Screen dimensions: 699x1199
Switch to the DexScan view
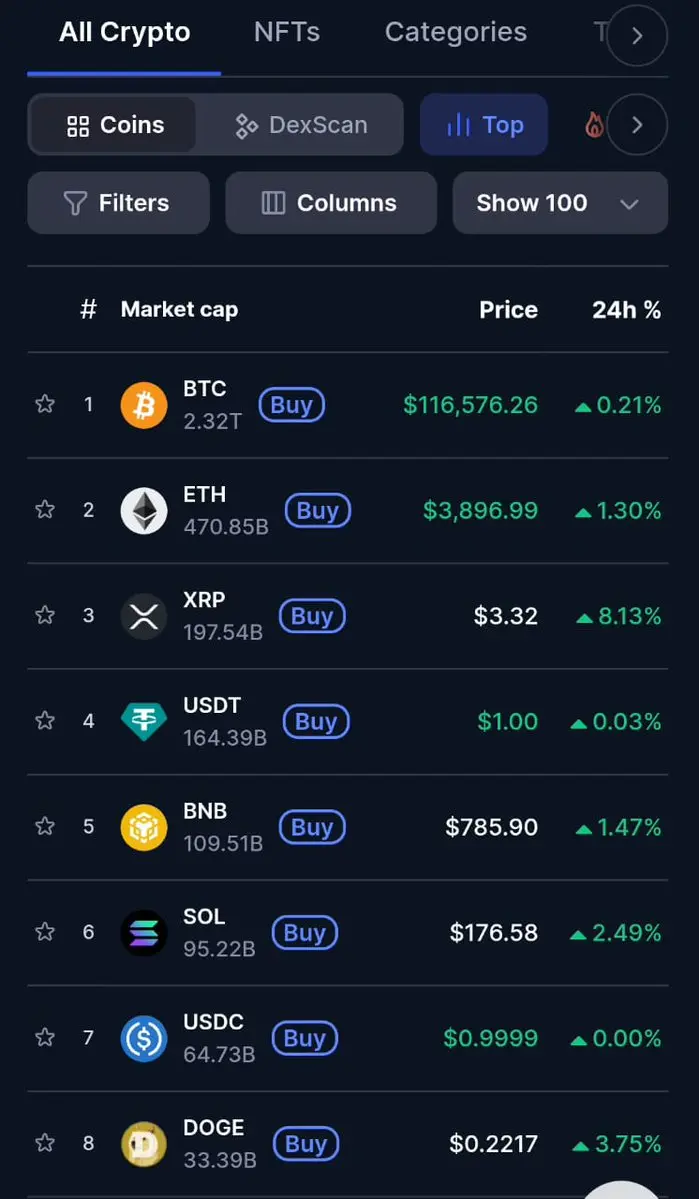tap(301, 125)
